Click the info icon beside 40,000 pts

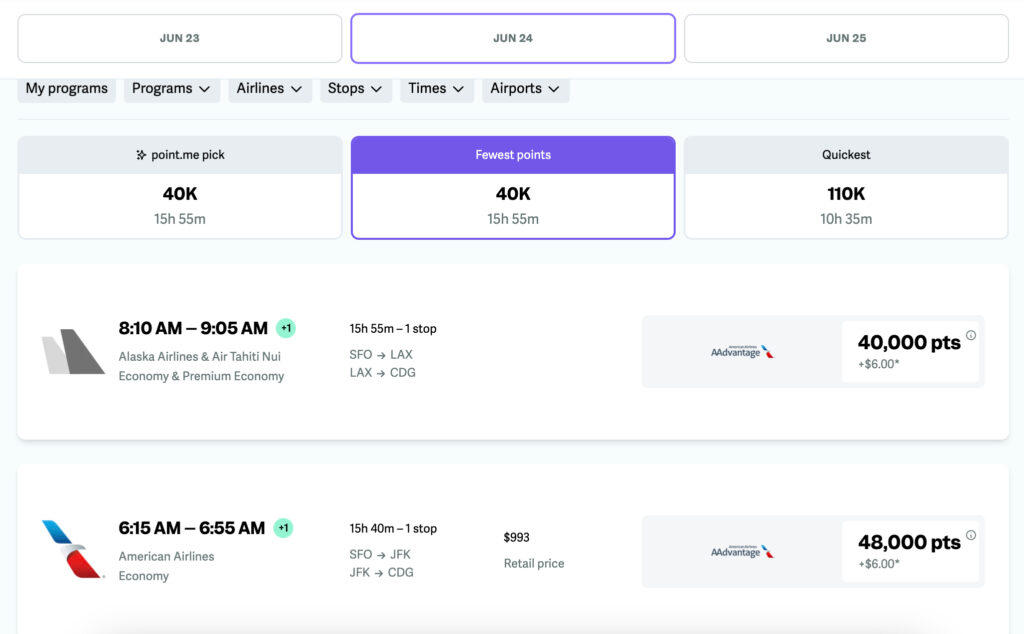coord(970,336)
